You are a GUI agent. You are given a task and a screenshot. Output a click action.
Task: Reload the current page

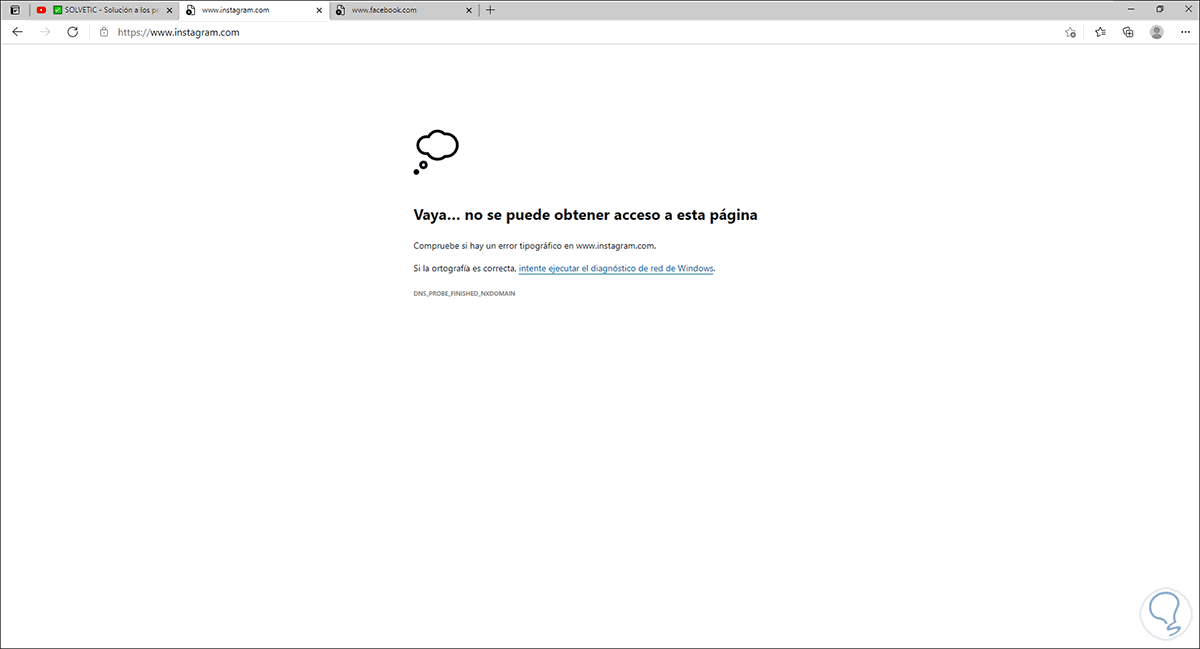coord(72,32)
